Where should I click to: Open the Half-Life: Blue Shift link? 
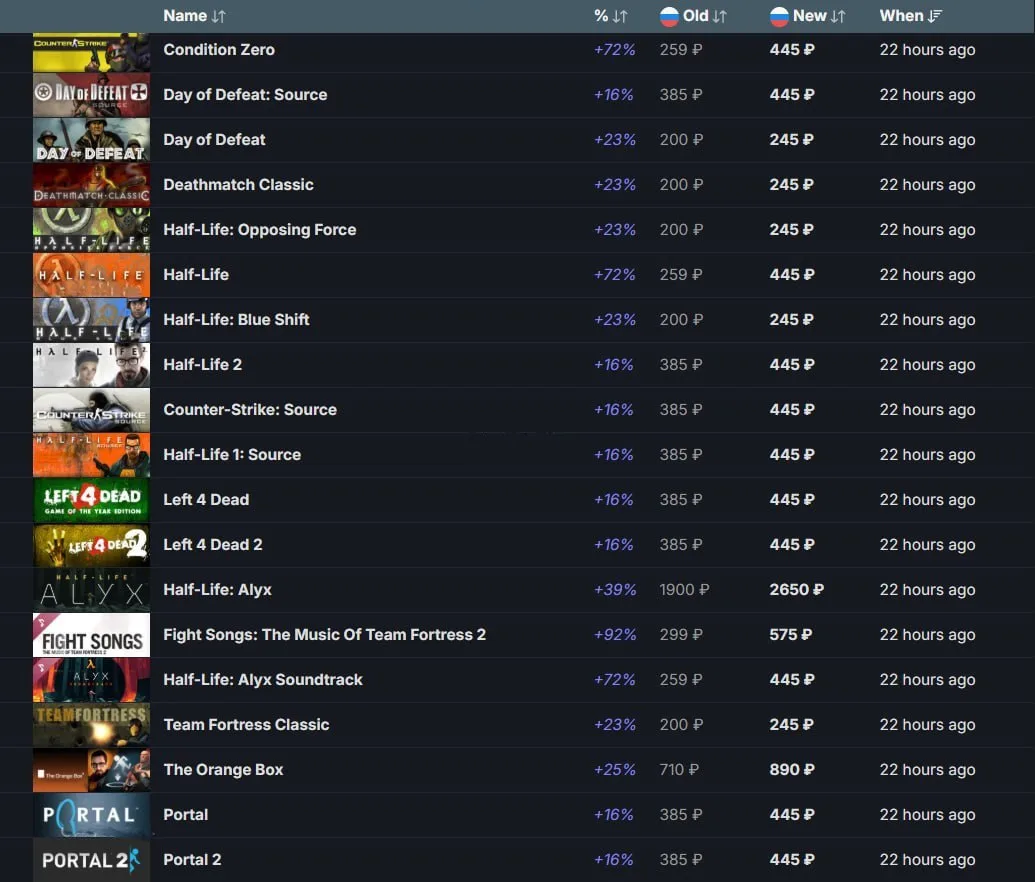click(236, 320)
